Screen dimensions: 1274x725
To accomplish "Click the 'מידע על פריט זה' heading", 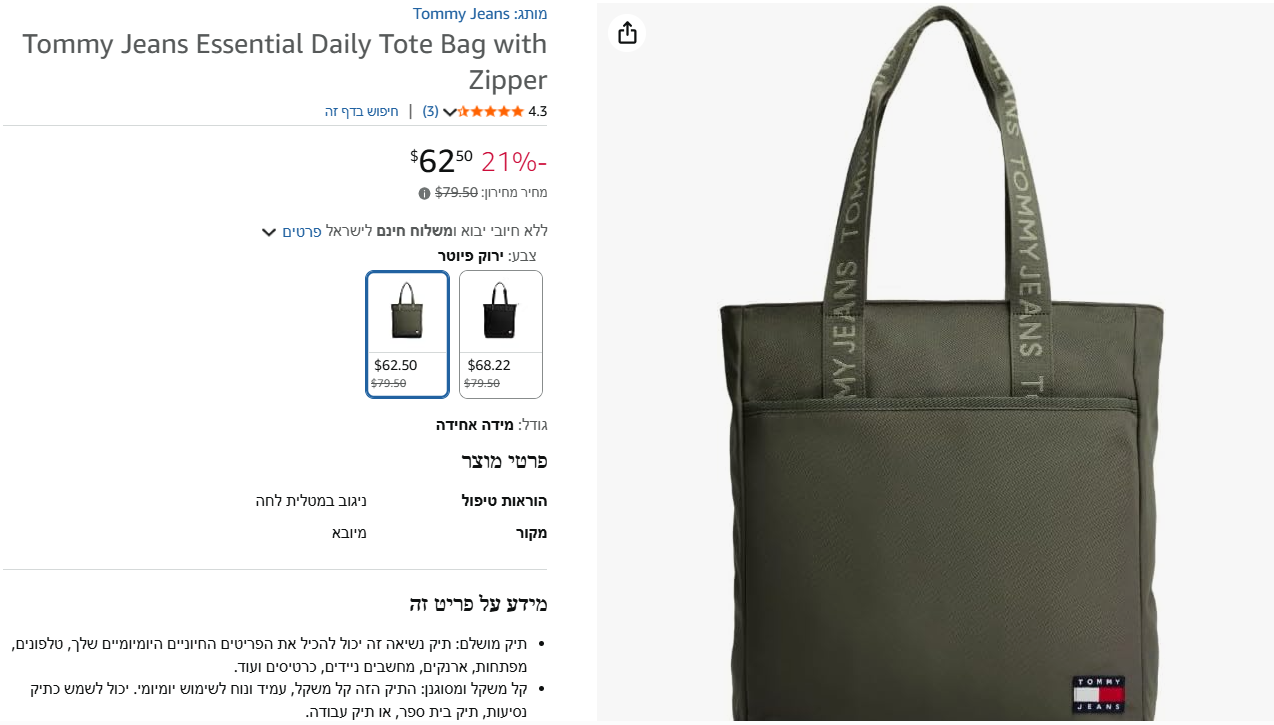I will [478, 604].
